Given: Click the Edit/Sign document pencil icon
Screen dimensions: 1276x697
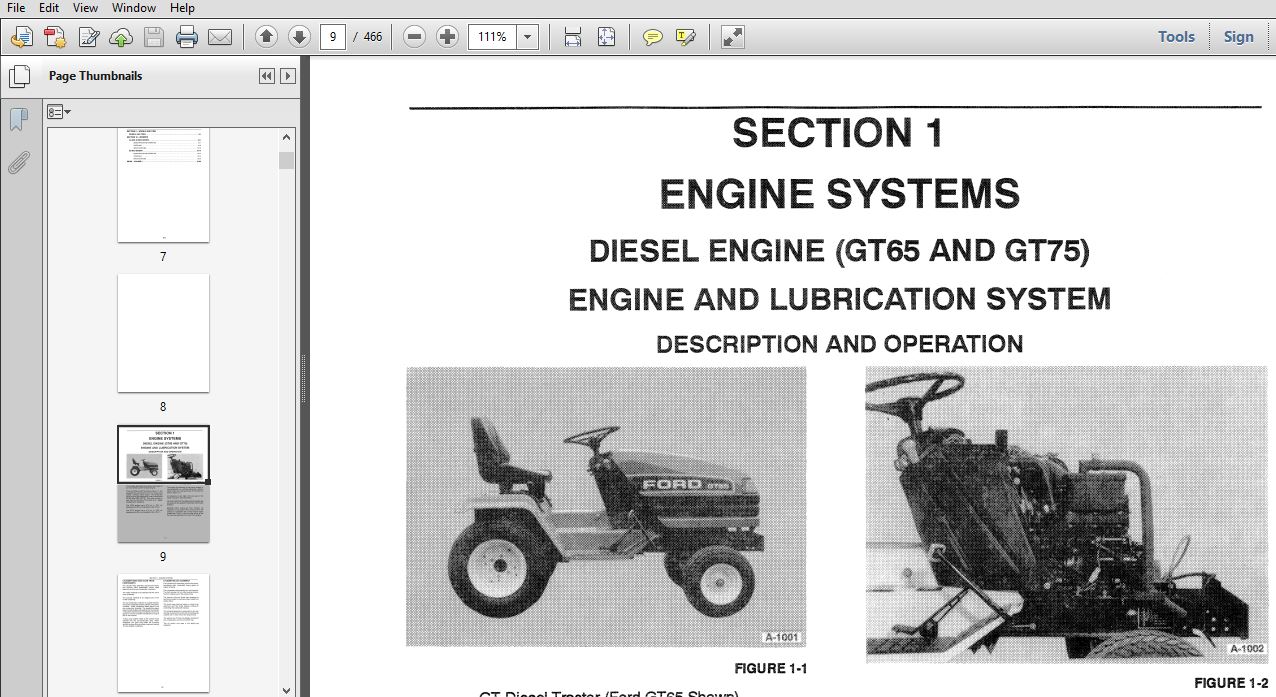Looking at the screenshot, I should (x=88, y=38).
